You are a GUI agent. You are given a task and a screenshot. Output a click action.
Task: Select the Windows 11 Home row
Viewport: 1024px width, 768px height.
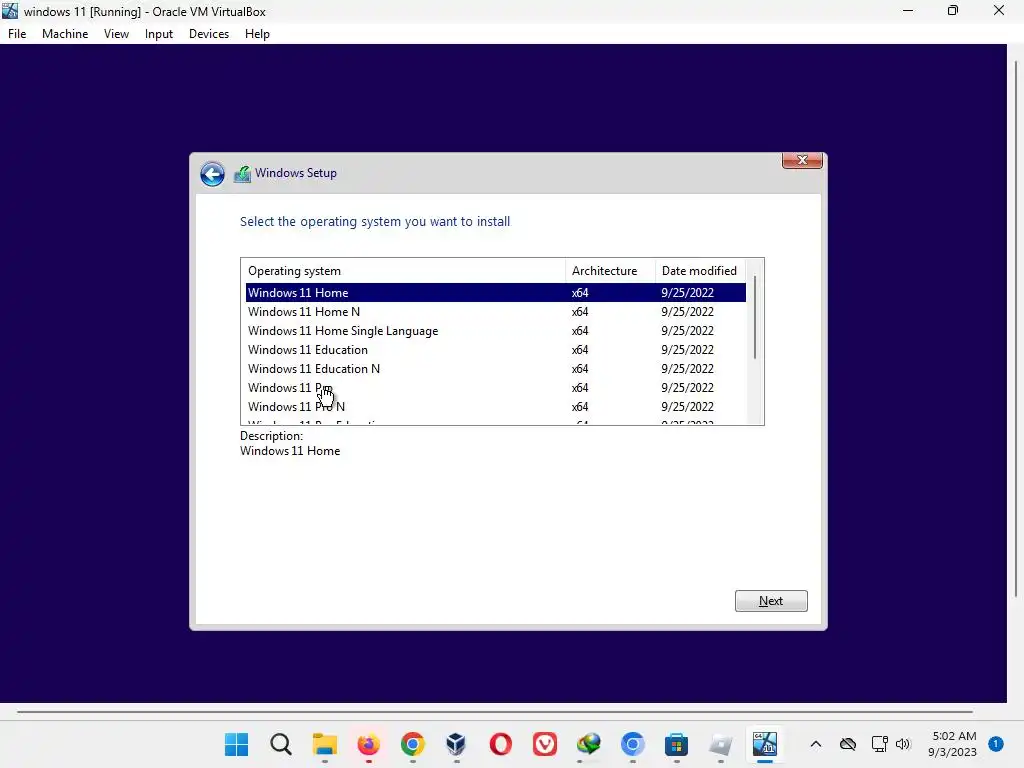pyautogui.click(x=495, y=293)
